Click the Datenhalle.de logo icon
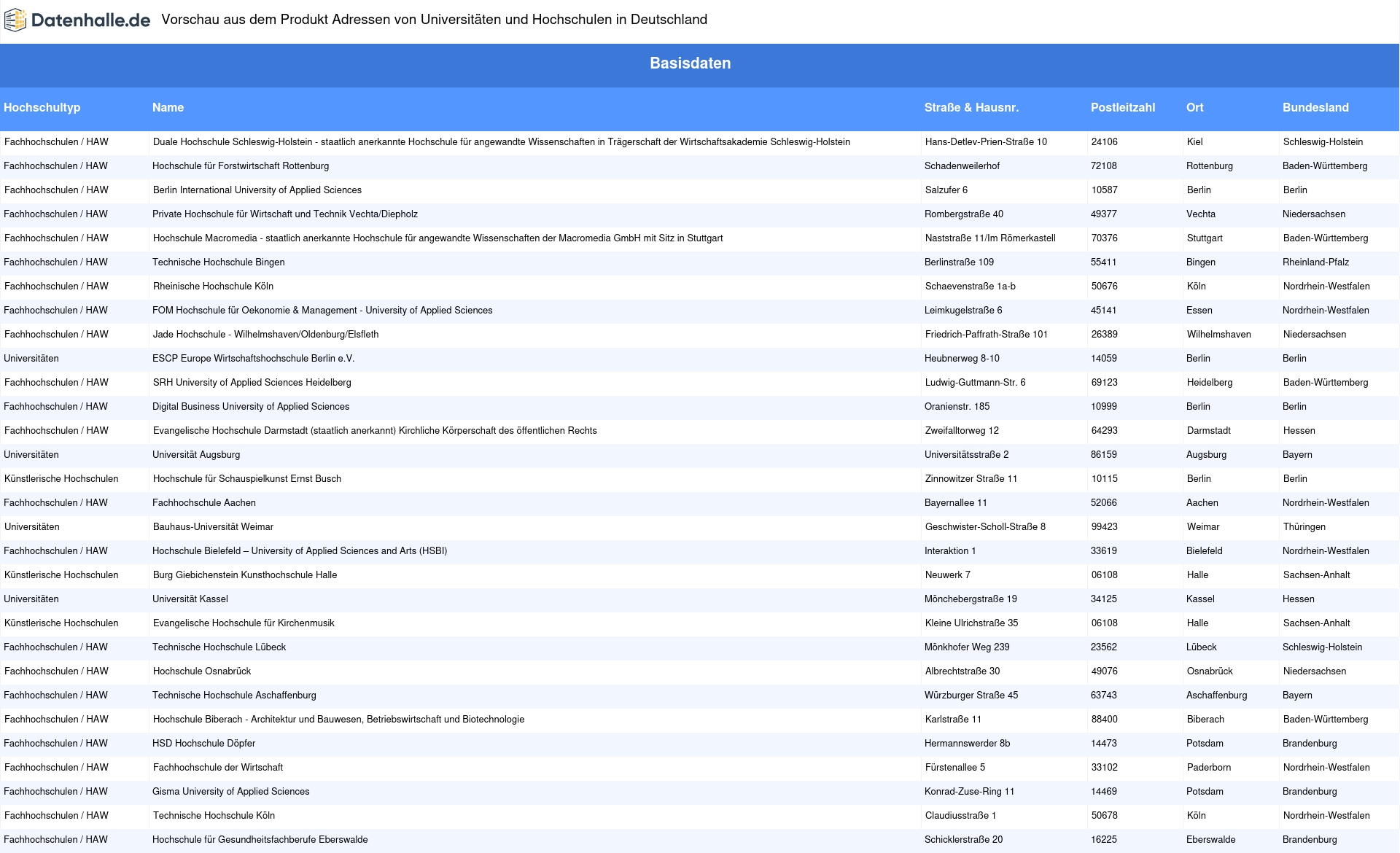 [15, 20]
